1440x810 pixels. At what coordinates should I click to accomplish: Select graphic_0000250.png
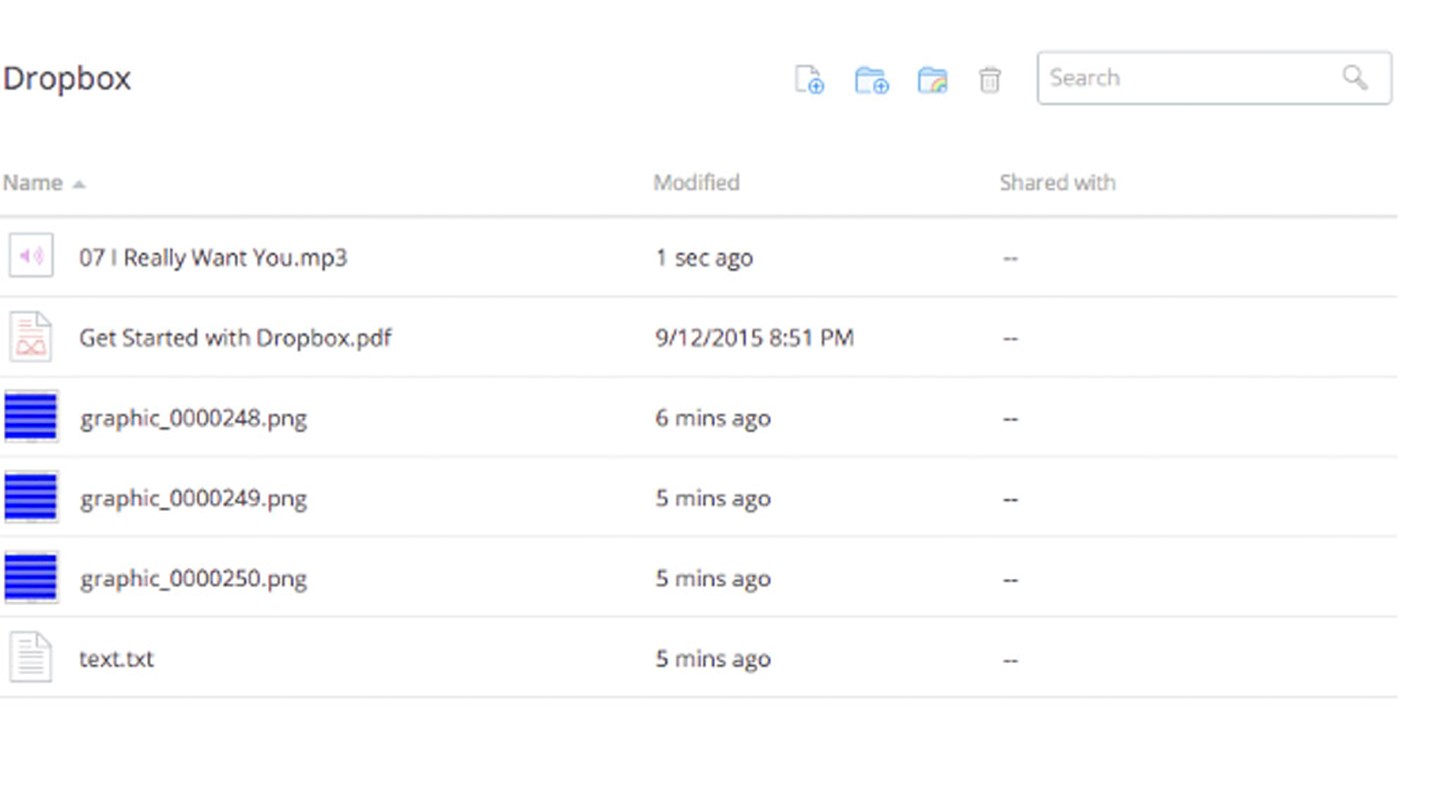(193, 578)
